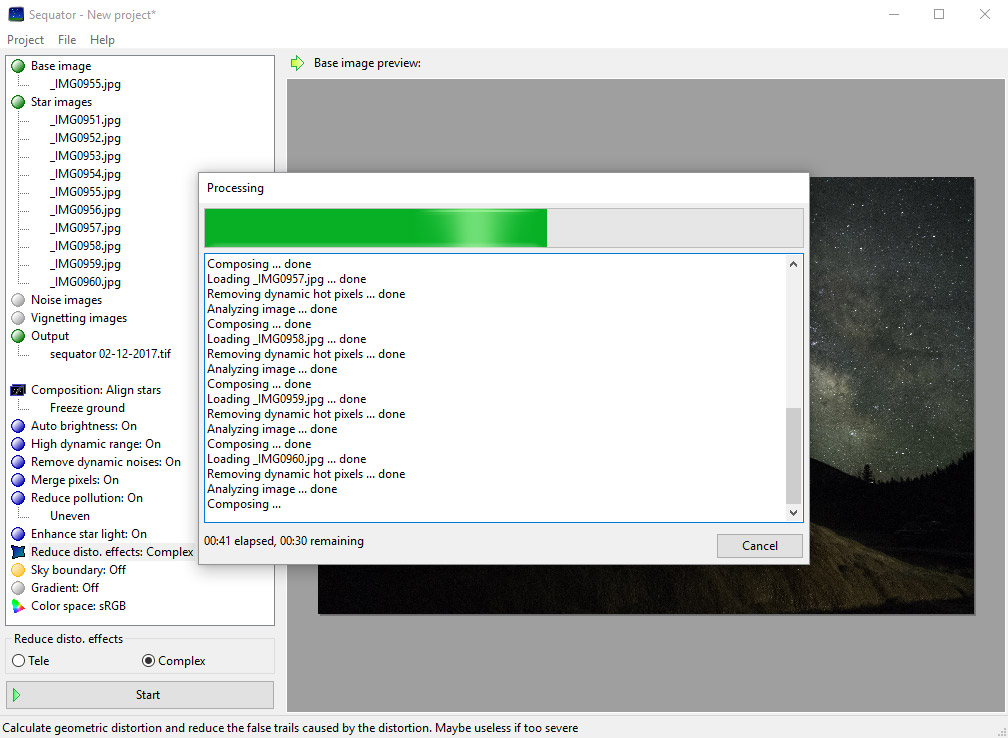The image size is (1008, 738).
Task: Click the Noise images label
Action: pos(66,300)
